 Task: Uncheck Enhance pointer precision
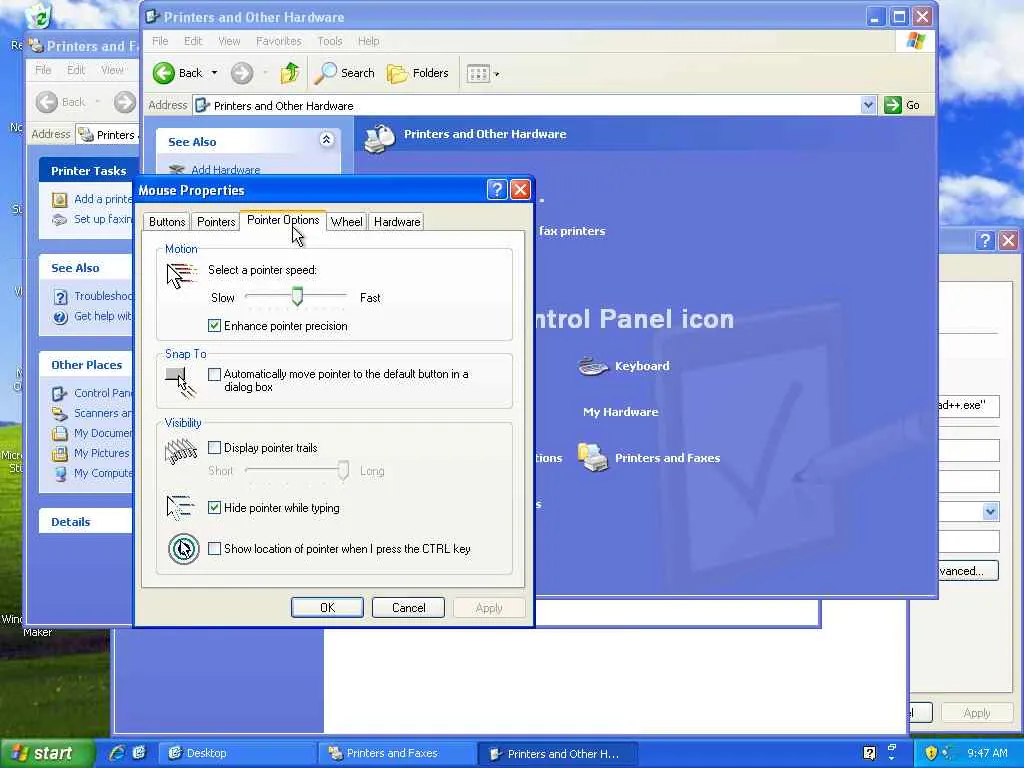[214, 325]
